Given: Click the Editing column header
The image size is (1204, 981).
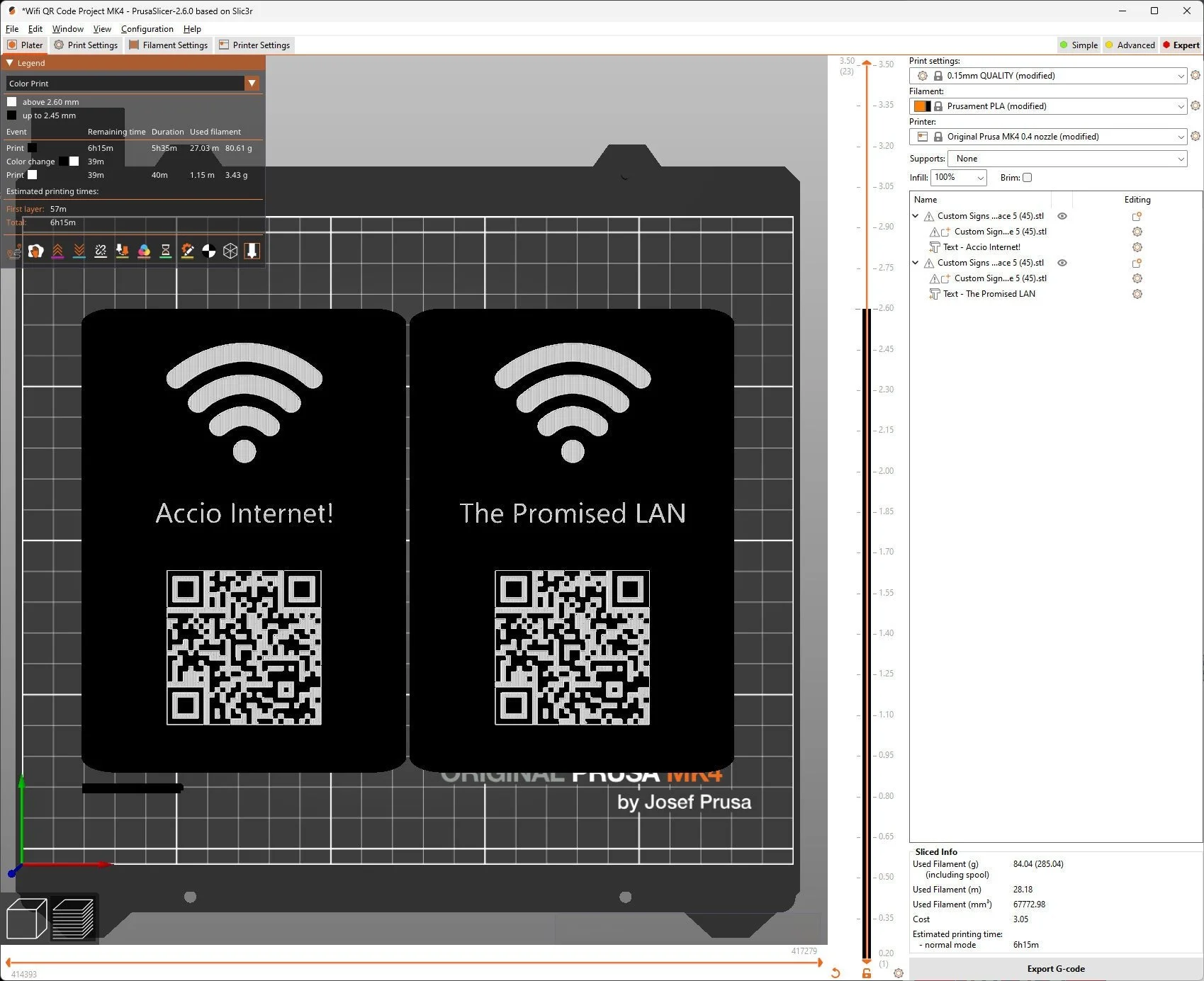Looking at the screenshot, I should 1137,200.
